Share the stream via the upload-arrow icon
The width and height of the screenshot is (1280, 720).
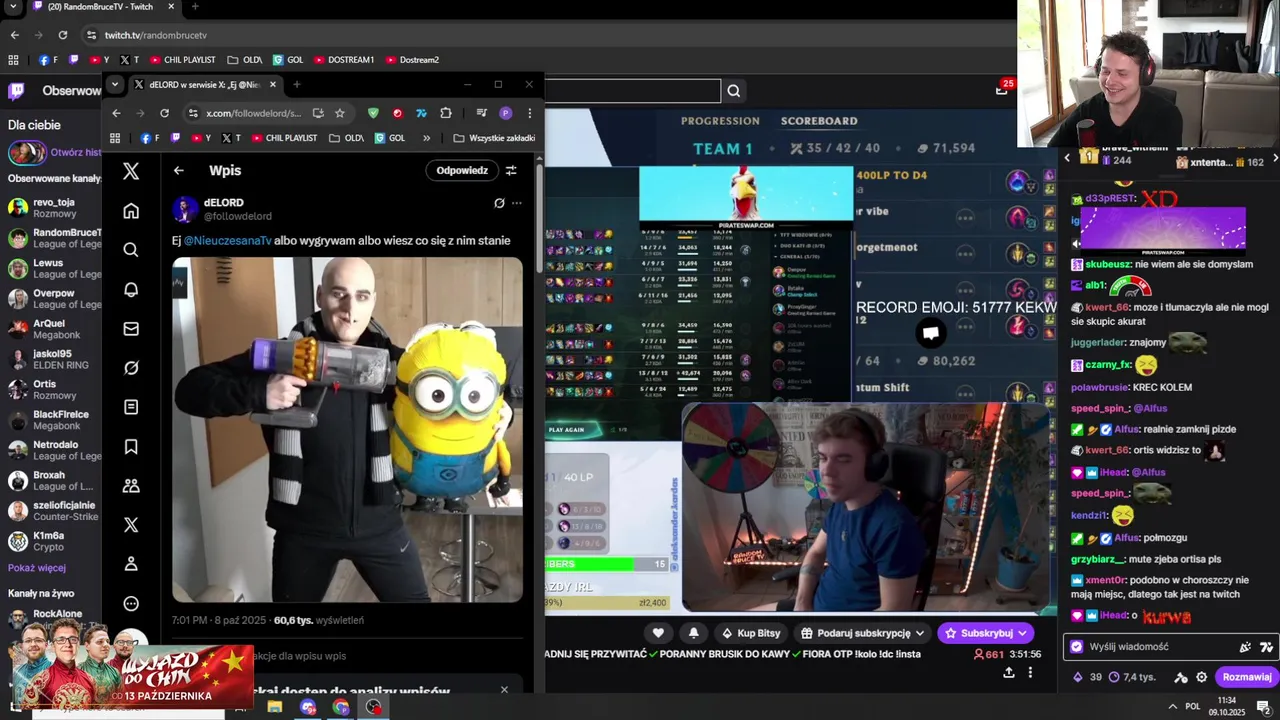(x=1009, y=672)
